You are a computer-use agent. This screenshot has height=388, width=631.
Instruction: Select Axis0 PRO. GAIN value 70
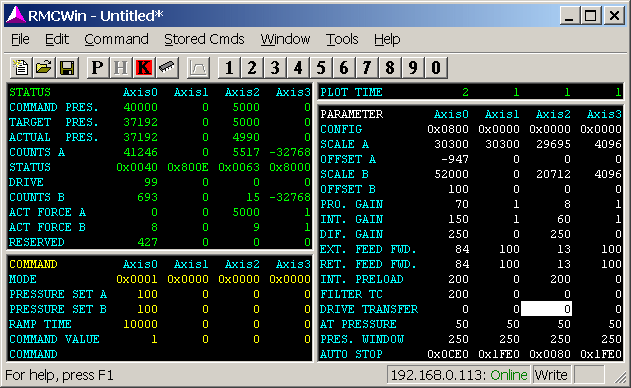(x=462, y=204)
